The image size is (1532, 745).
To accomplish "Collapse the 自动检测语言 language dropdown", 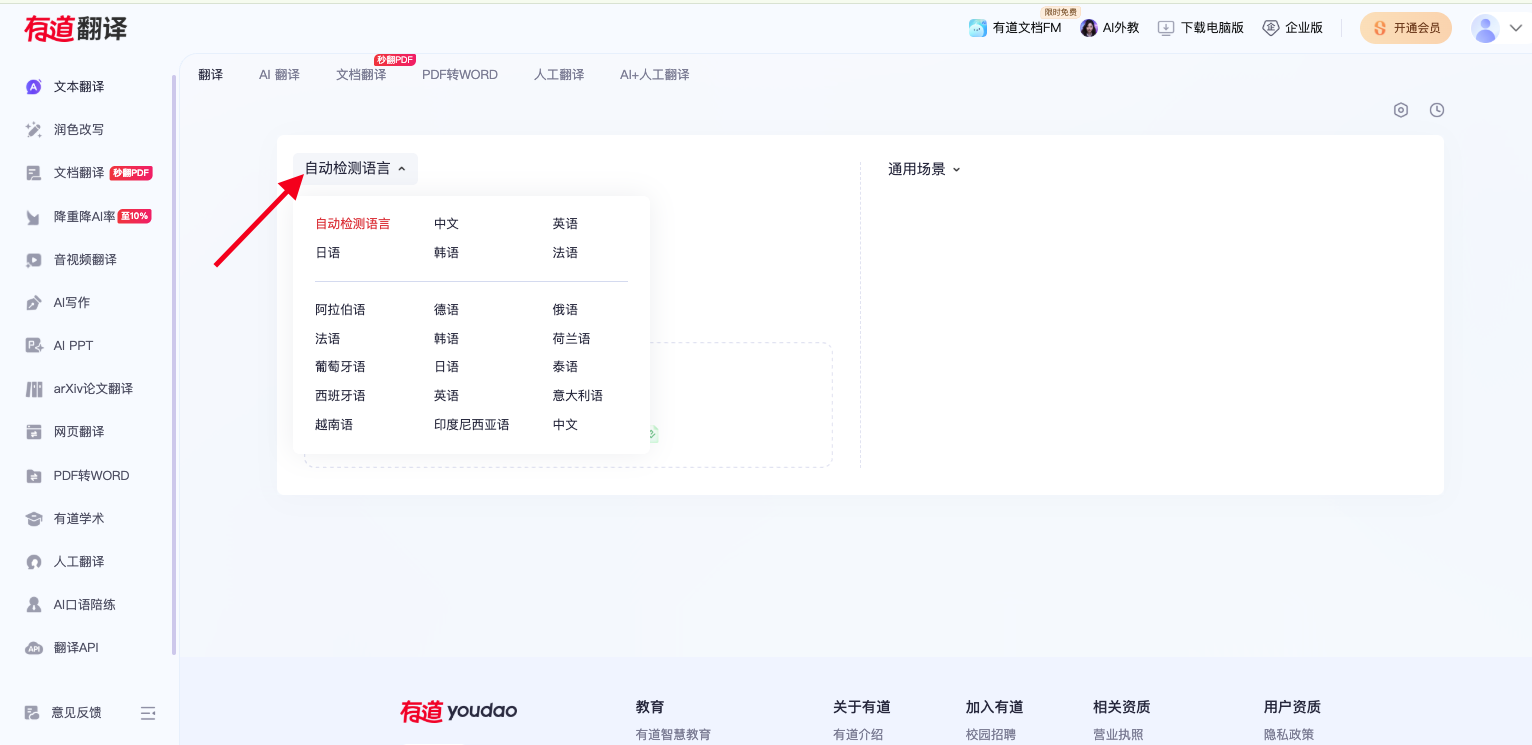I will 355,169.
